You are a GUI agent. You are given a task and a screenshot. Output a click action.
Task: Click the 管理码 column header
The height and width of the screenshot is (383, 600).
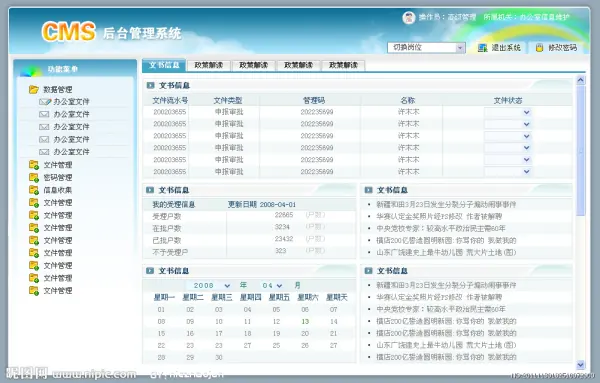(314, 101)
